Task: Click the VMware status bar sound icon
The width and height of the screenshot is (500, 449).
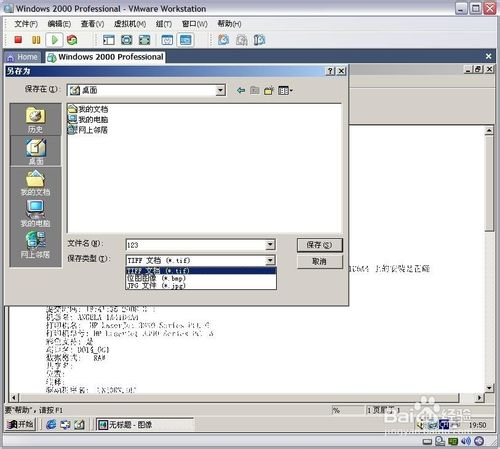Action: 466,441
